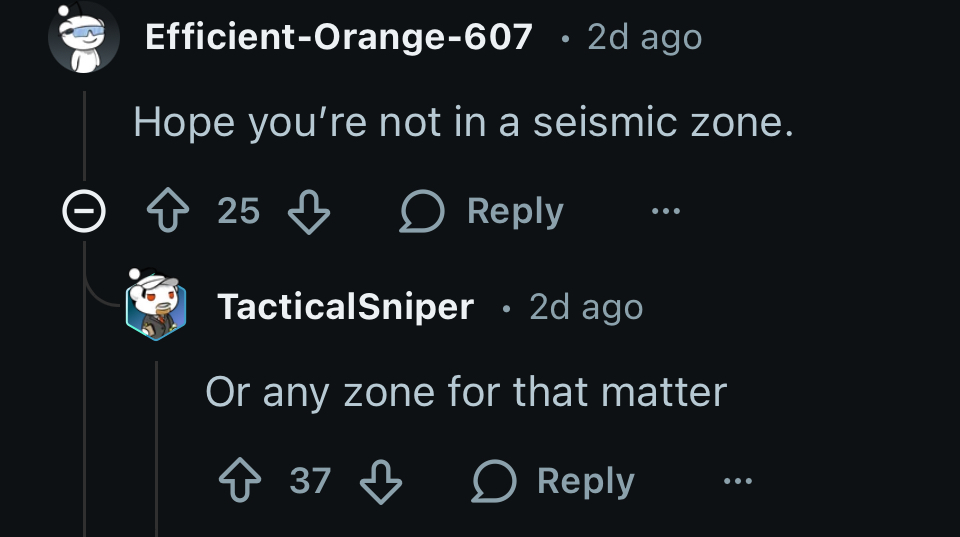Click the TacticalSniper username

(345, 306)
